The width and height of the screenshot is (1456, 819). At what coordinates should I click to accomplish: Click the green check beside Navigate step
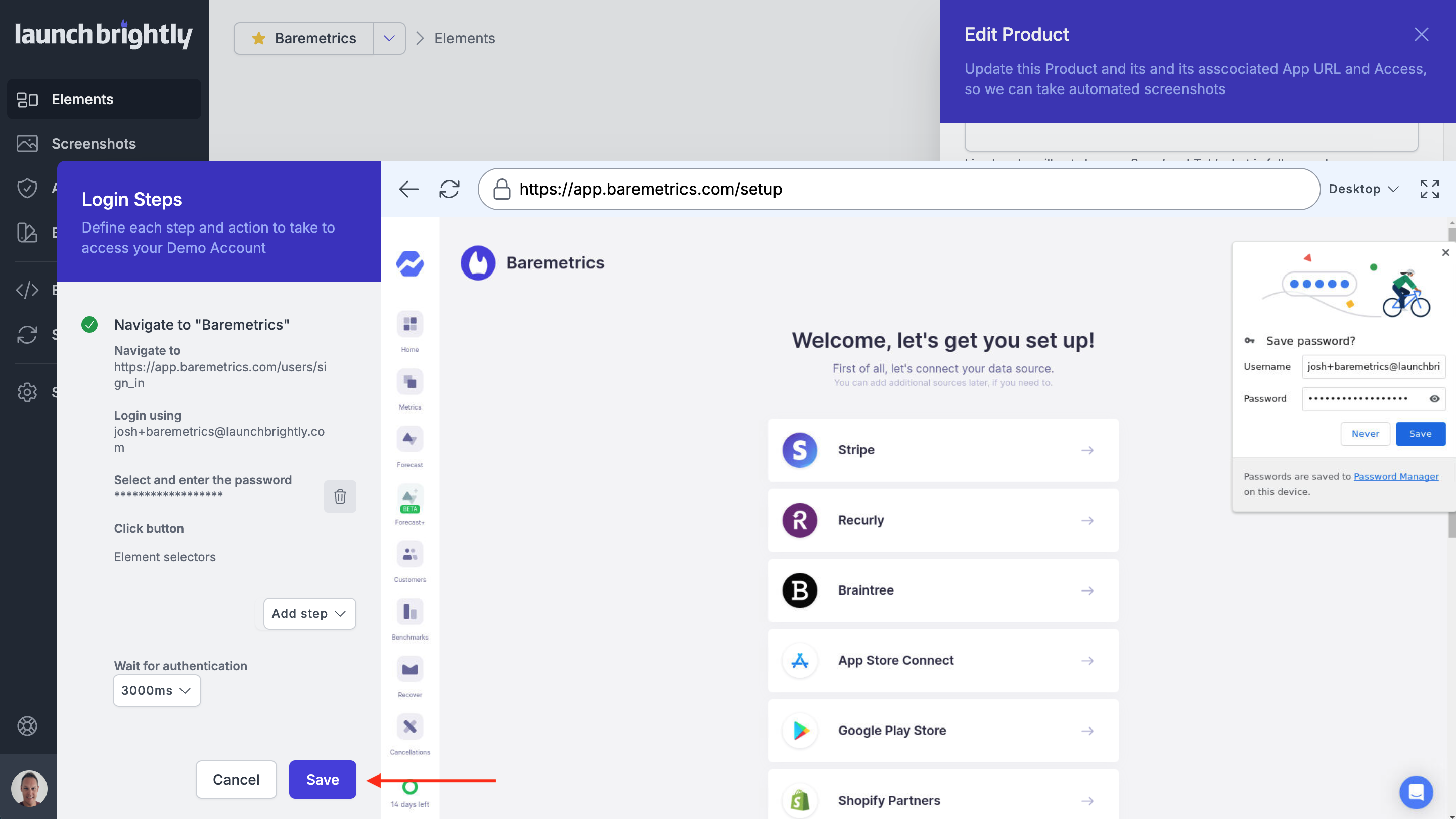click(x=89, y=325)
